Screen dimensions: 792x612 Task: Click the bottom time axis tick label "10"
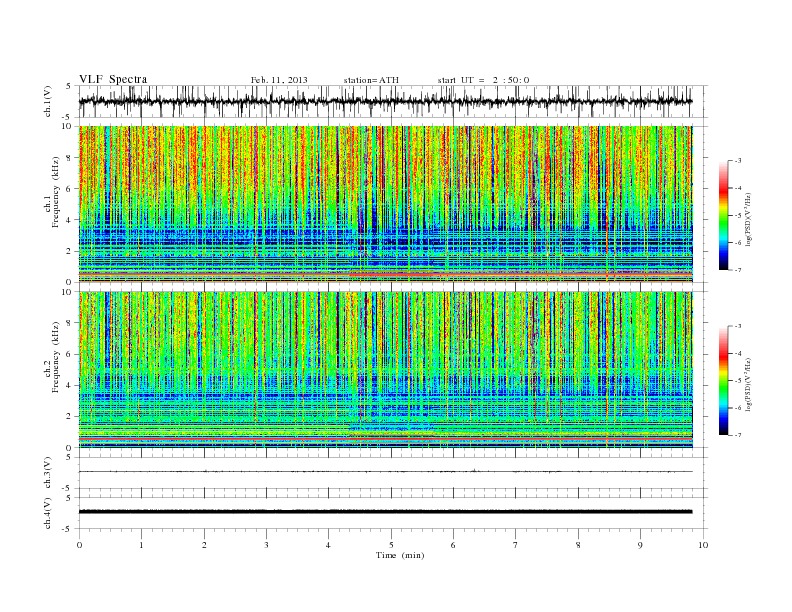(x=703, y=545)
